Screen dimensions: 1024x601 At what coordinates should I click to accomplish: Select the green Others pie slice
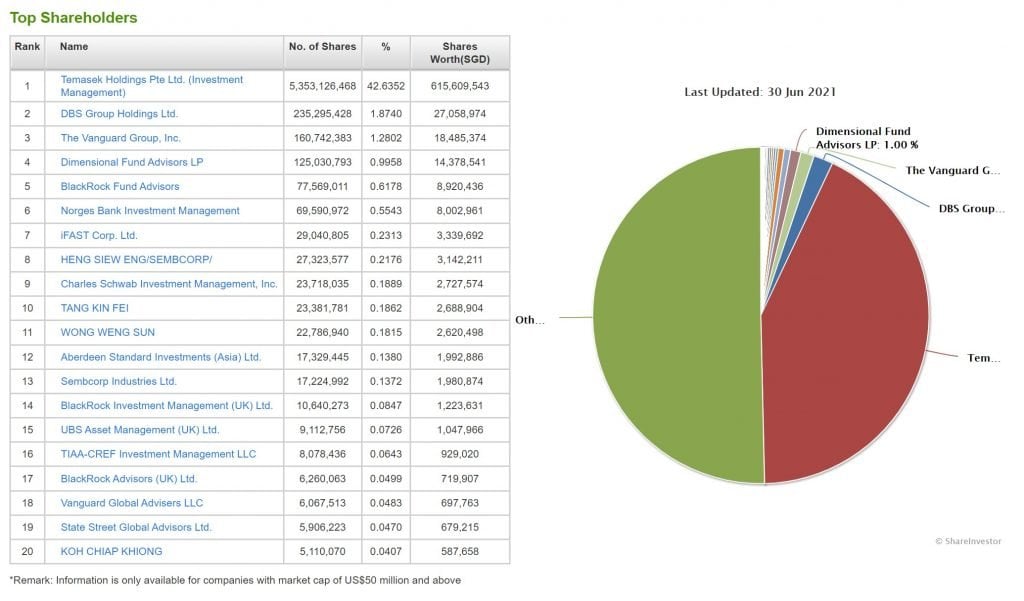click(x=679, y=314)
